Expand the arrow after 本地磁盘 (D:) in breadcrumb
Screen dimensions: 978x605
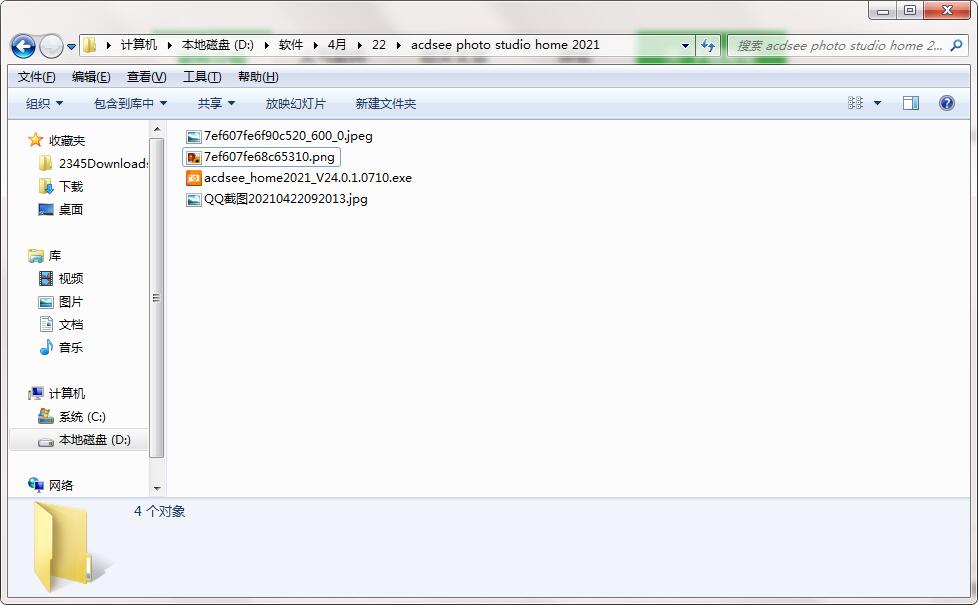click(266, 45)
